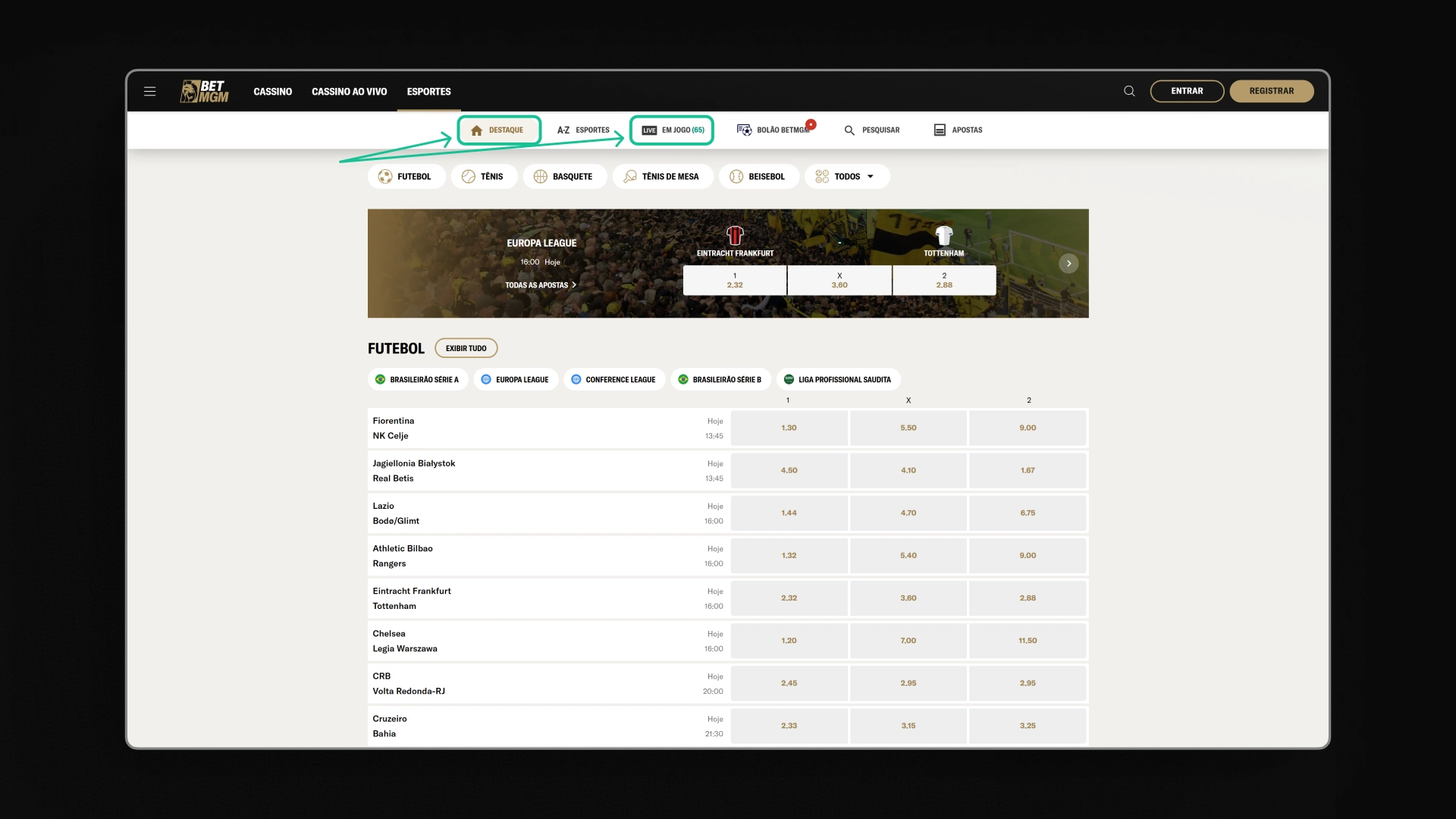1456x819 pixels.
Task: Click the Entrar button
Action: pos(1187,91)
